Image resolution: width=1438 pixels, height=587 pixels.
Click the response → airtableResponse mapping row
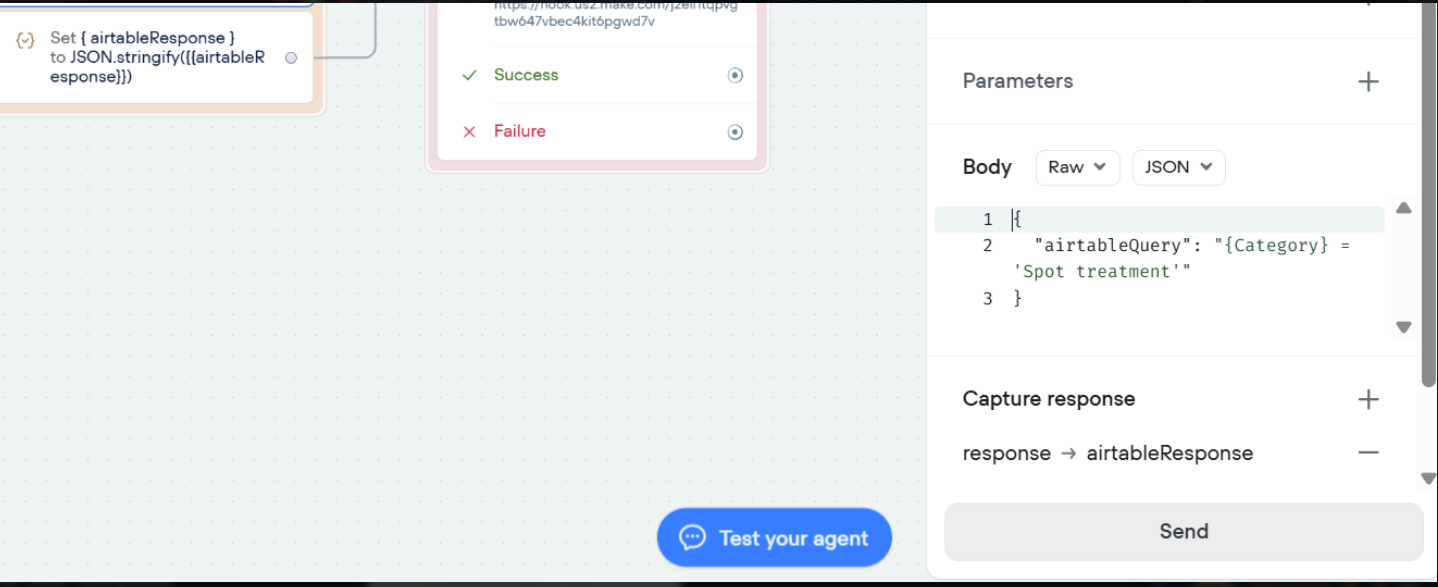click(1107, 453)
